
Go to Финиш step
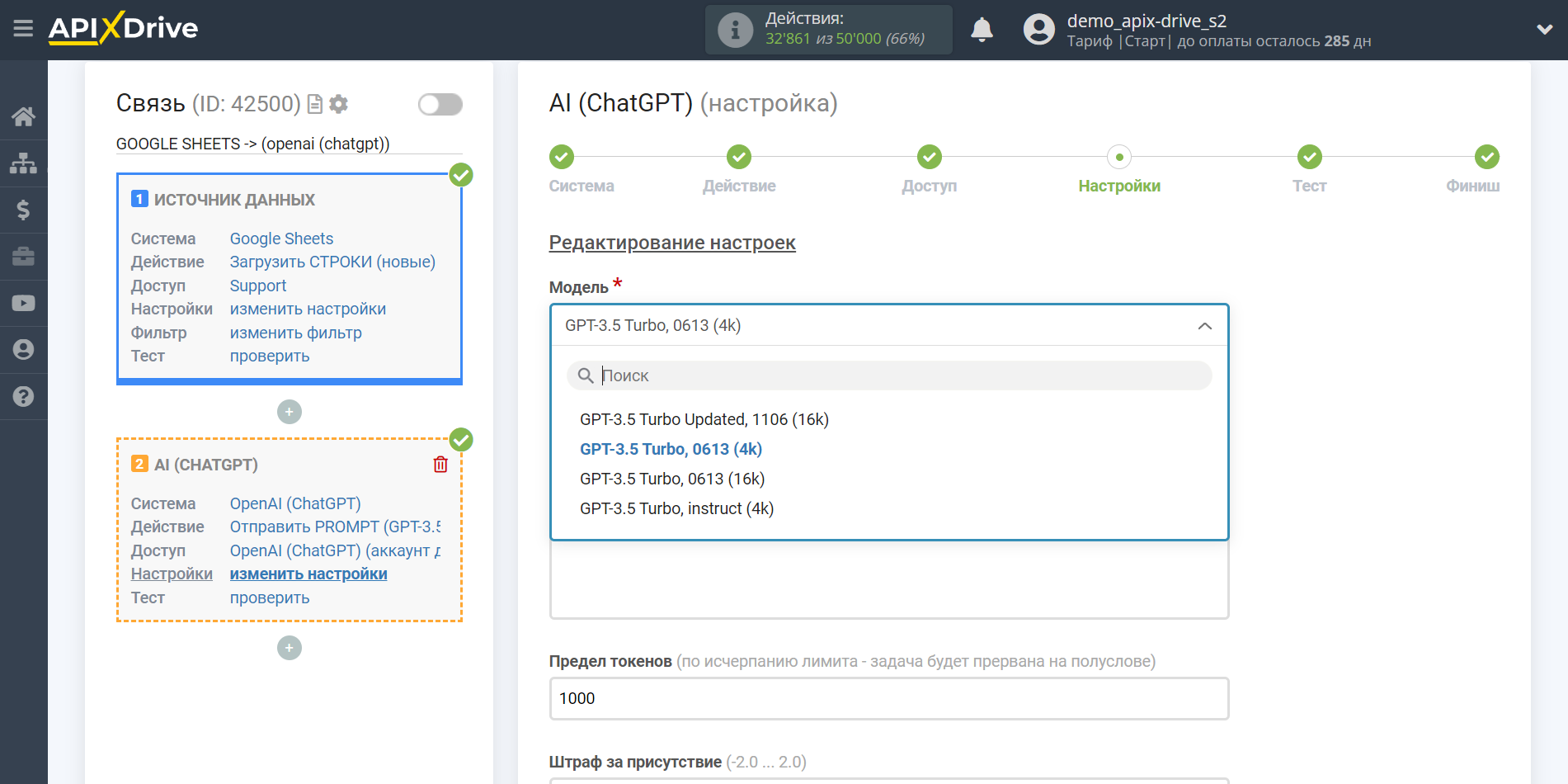1487,157
